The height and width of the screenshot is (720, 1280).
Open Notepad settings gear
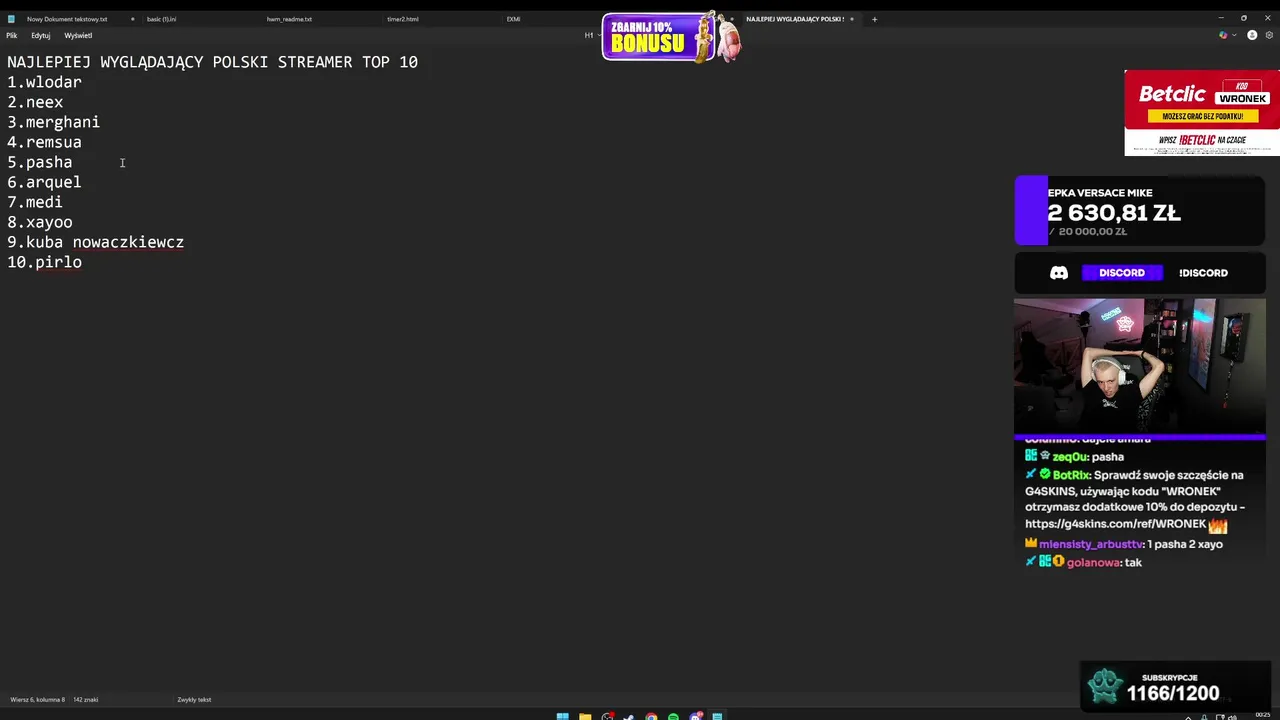1269,35
